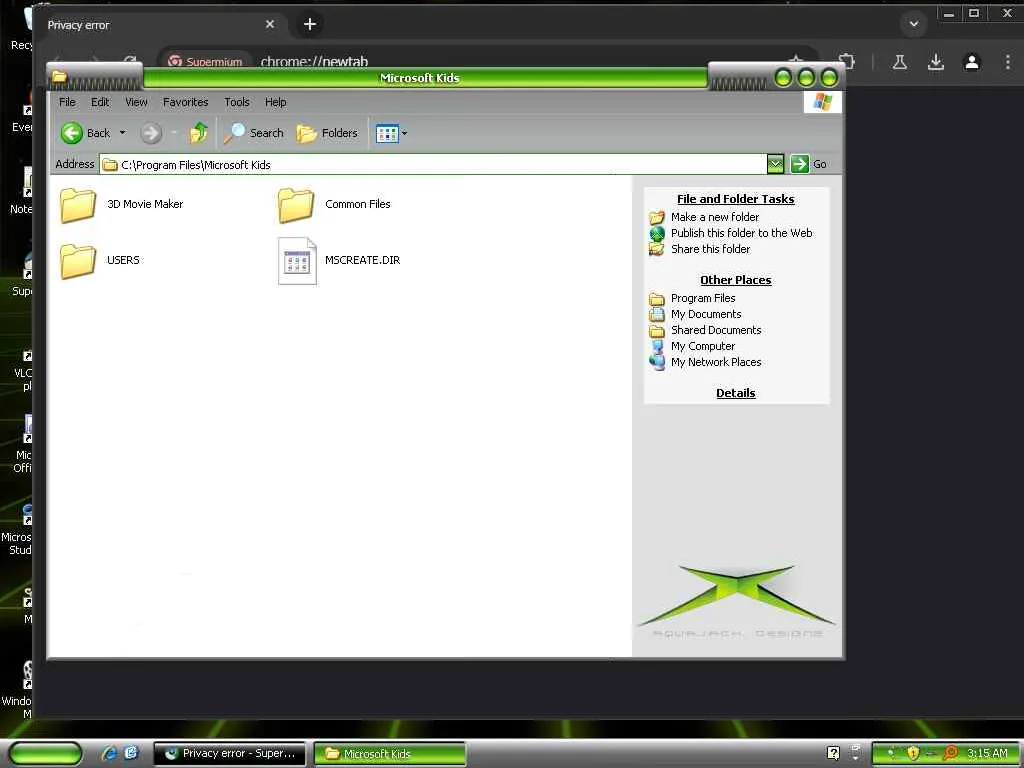This screenshot has width=1024, height=768.
Task: Click the green Start button
Action: coord(46,753)
